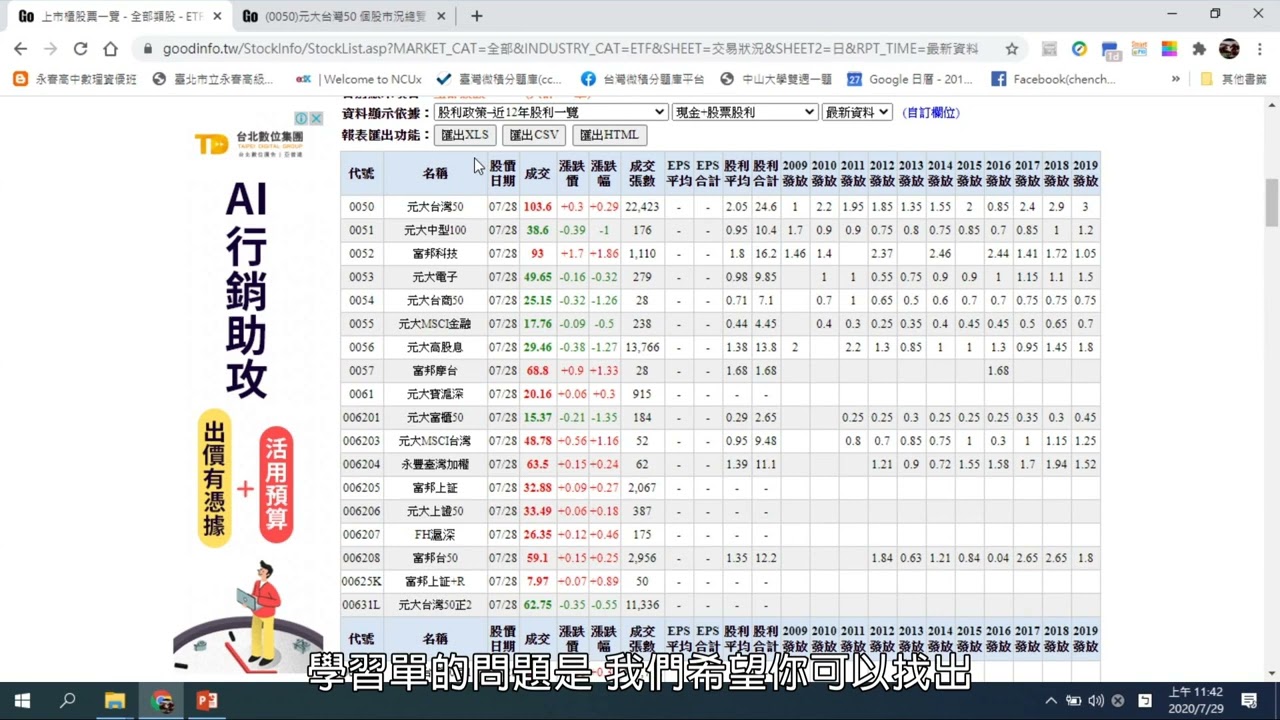The image size is (1280, 720).
Task: Open Google 日曆 bookmark
Action: pyautogui.click(x=910, y=79)
